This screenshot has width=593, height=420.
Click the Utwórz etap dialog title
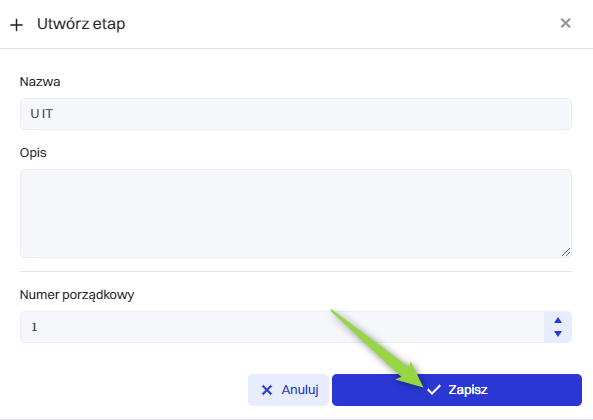(x=81, y=24)
